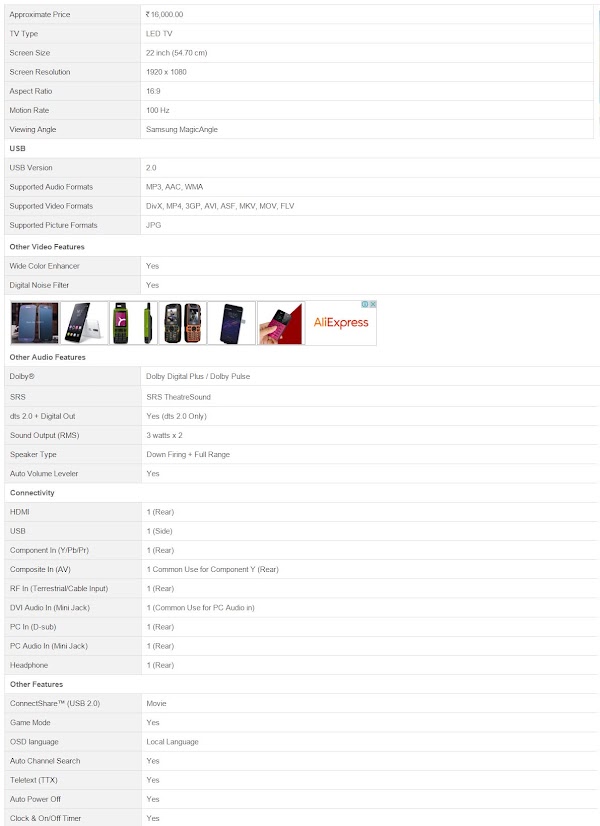Image resolution: width=600 pixels, height=826 pixels.
Task: Click the ad info icon on banner
Action: 365,304
